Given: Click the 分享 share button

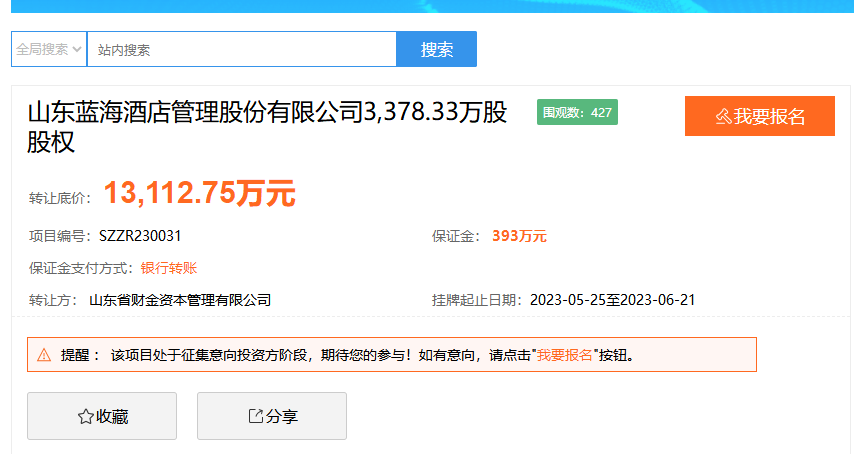Looking at the screenshot, I should (272, 416).
